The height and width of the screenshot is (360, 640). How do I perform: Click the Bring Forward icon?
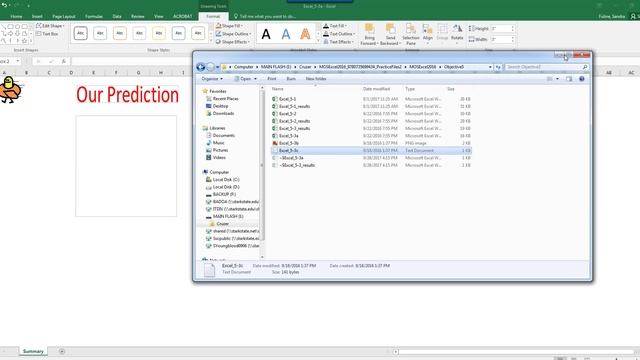tap(369, 29)
